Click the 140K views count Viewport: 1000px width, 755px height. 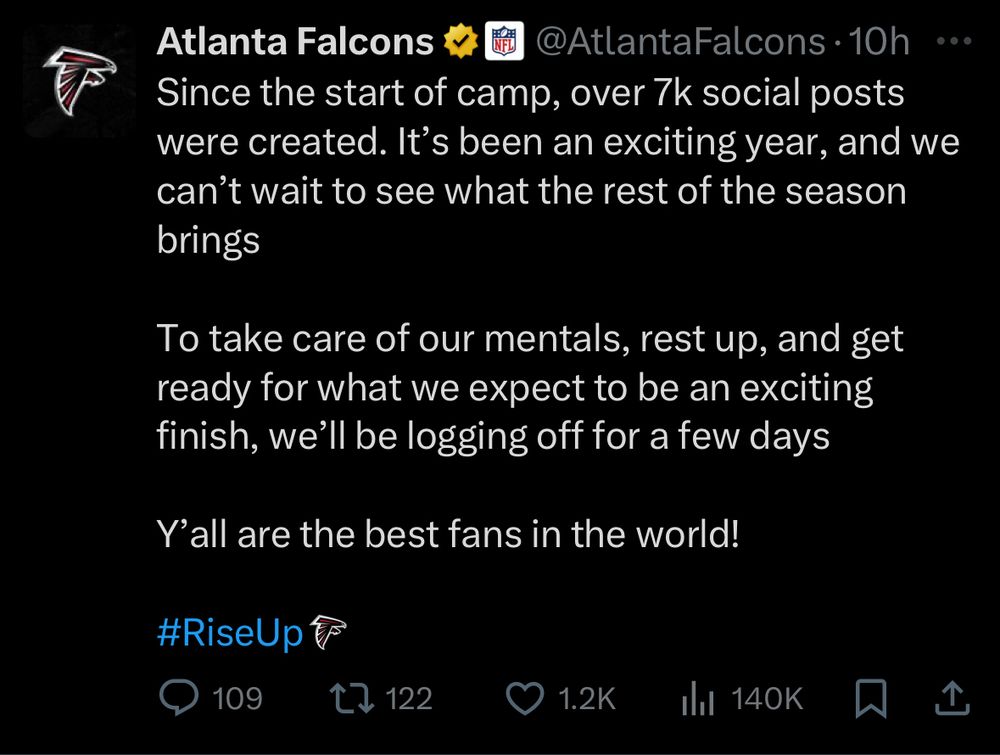767,698
